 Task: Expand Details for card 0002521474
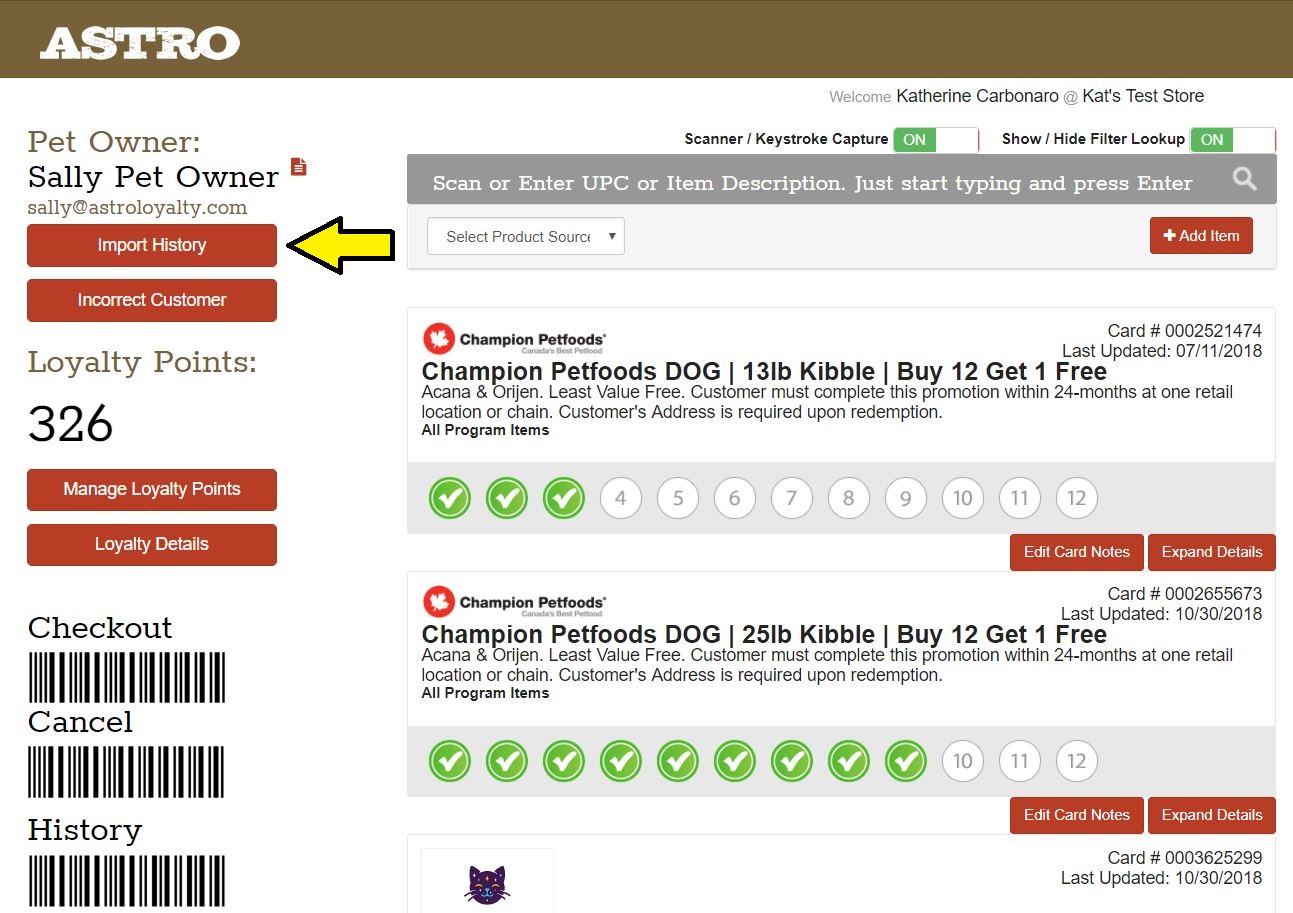tap(1212, 552)
